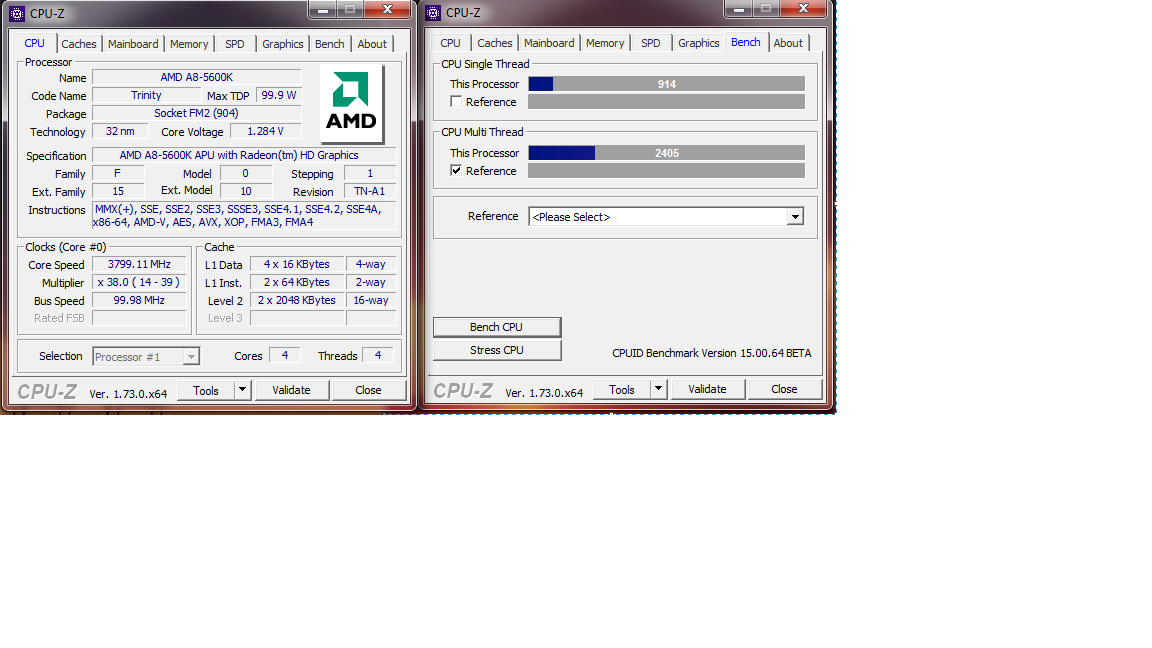
Task: Click the Single Thread 914 score bar
Action: (666, 84)
